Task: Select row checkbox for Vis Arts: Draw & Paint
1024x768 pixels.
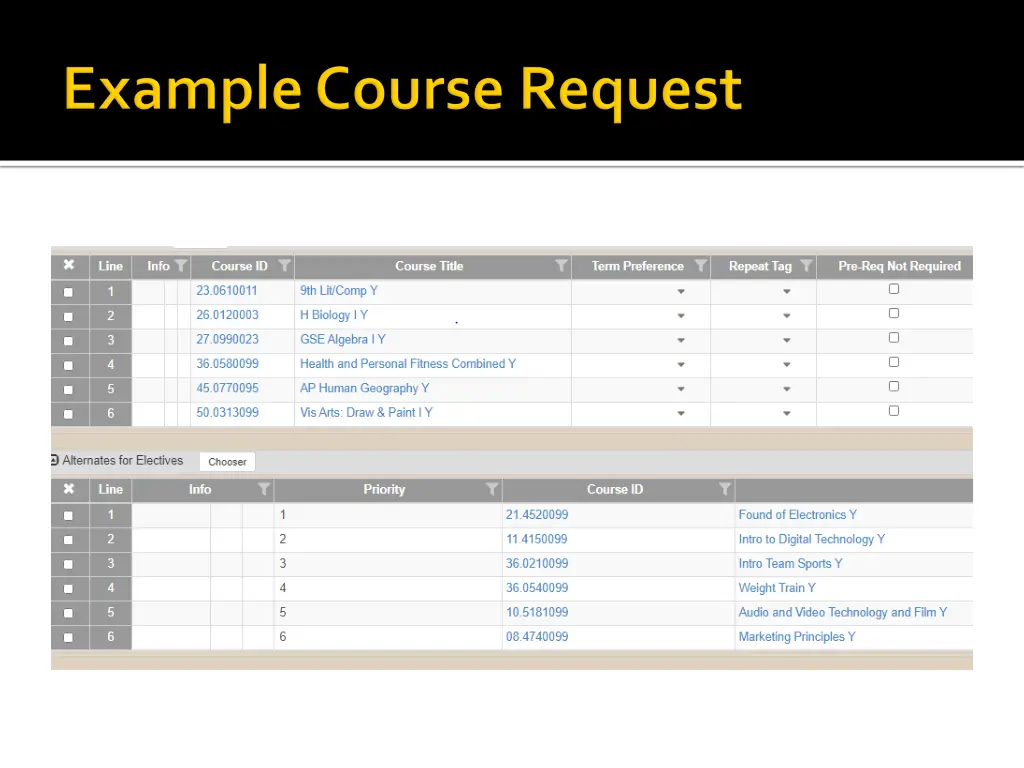Action: 68,414
